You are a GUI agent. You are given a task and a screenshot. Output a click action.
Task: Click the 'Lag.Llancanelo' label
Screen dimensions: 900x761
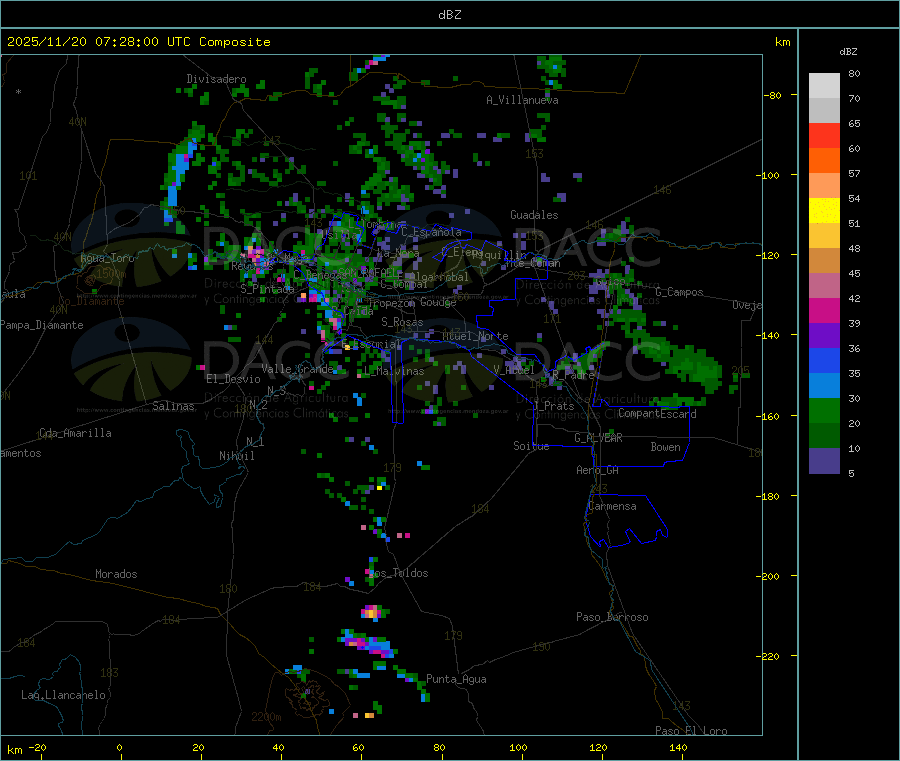[x=64, y=695]
